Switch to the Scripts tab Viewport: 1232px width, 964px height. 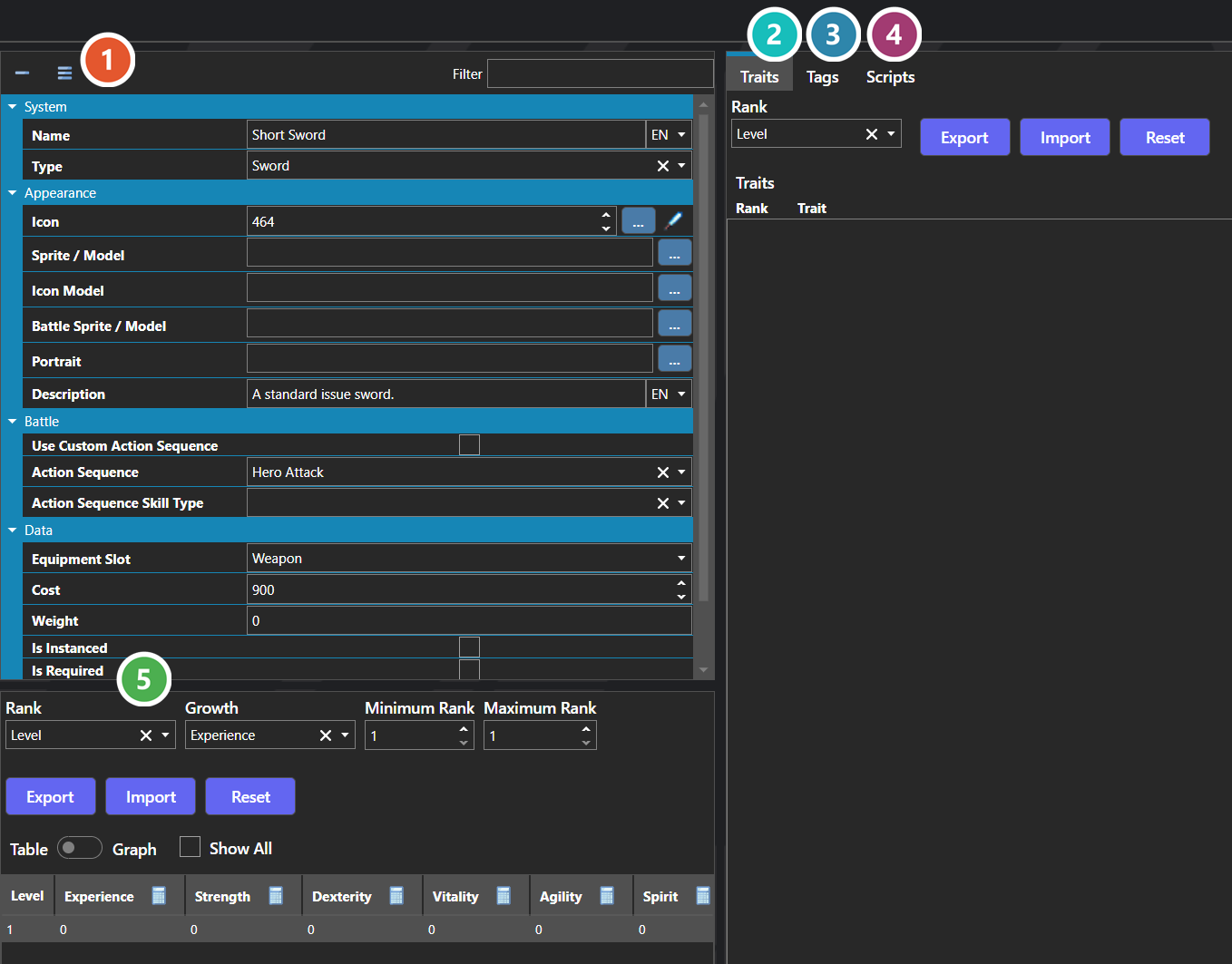click(x=890, y=77)
